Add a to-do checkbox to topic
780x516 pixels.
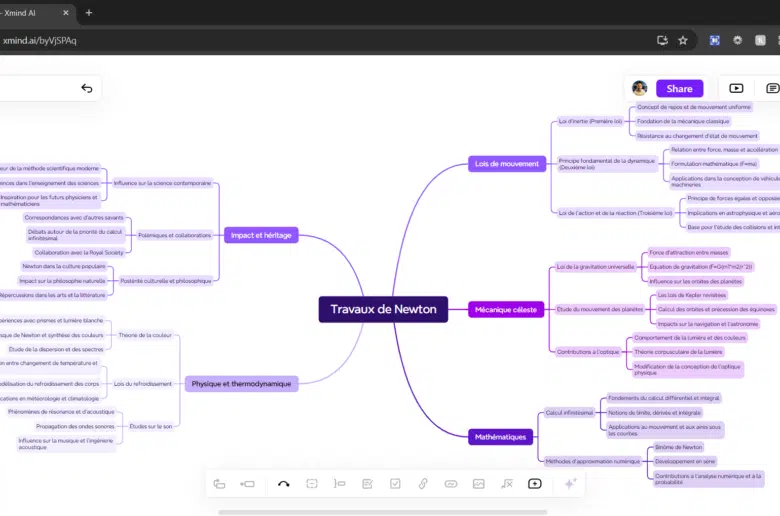point(395,484)
